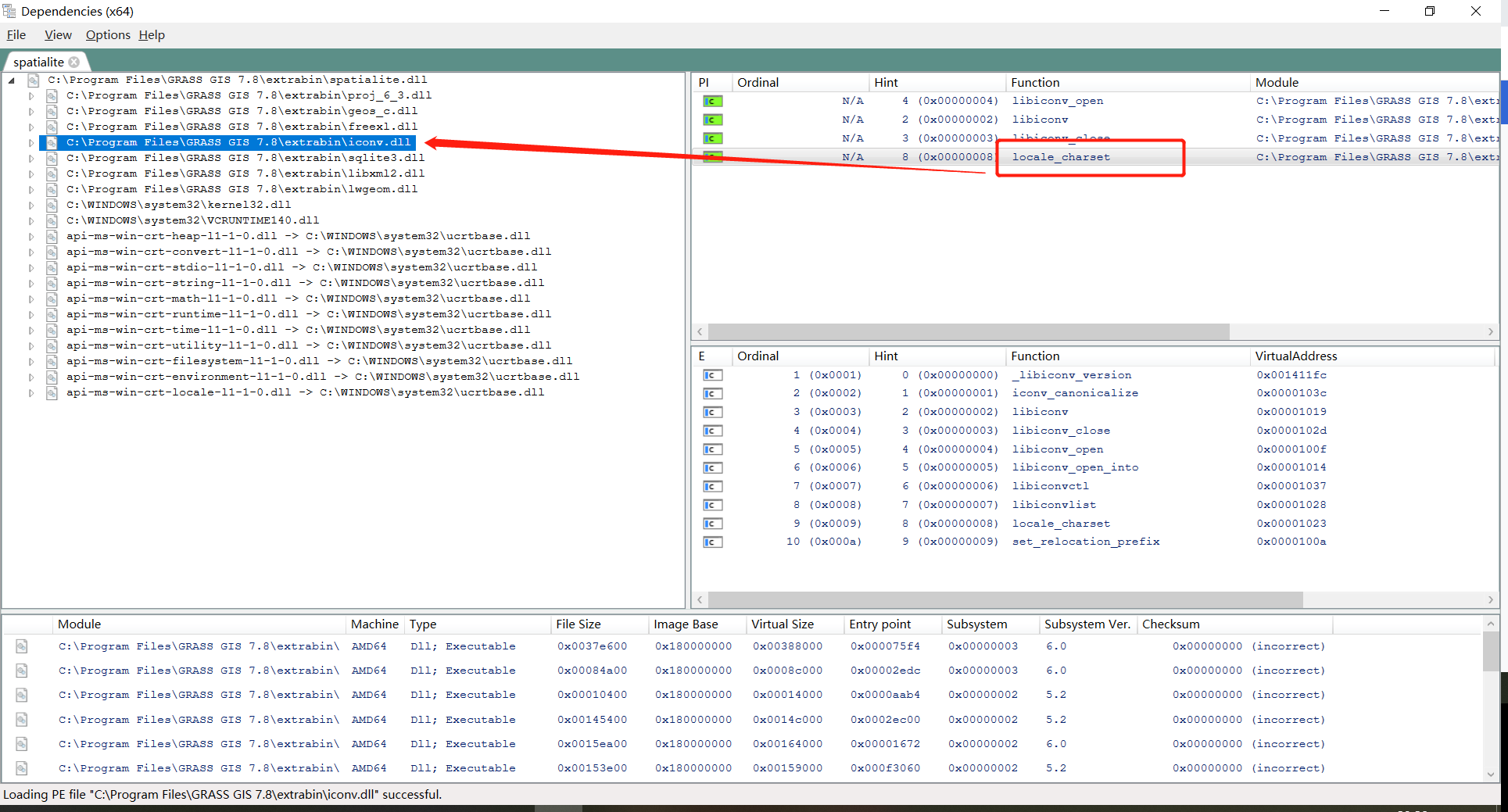Click export icon for libiconvlist
The height and width of the screenshot is (812, 1508).
click(712, 505)
